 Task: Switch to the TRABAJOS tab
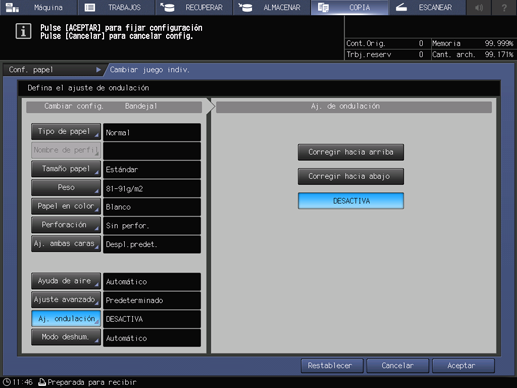116,7
